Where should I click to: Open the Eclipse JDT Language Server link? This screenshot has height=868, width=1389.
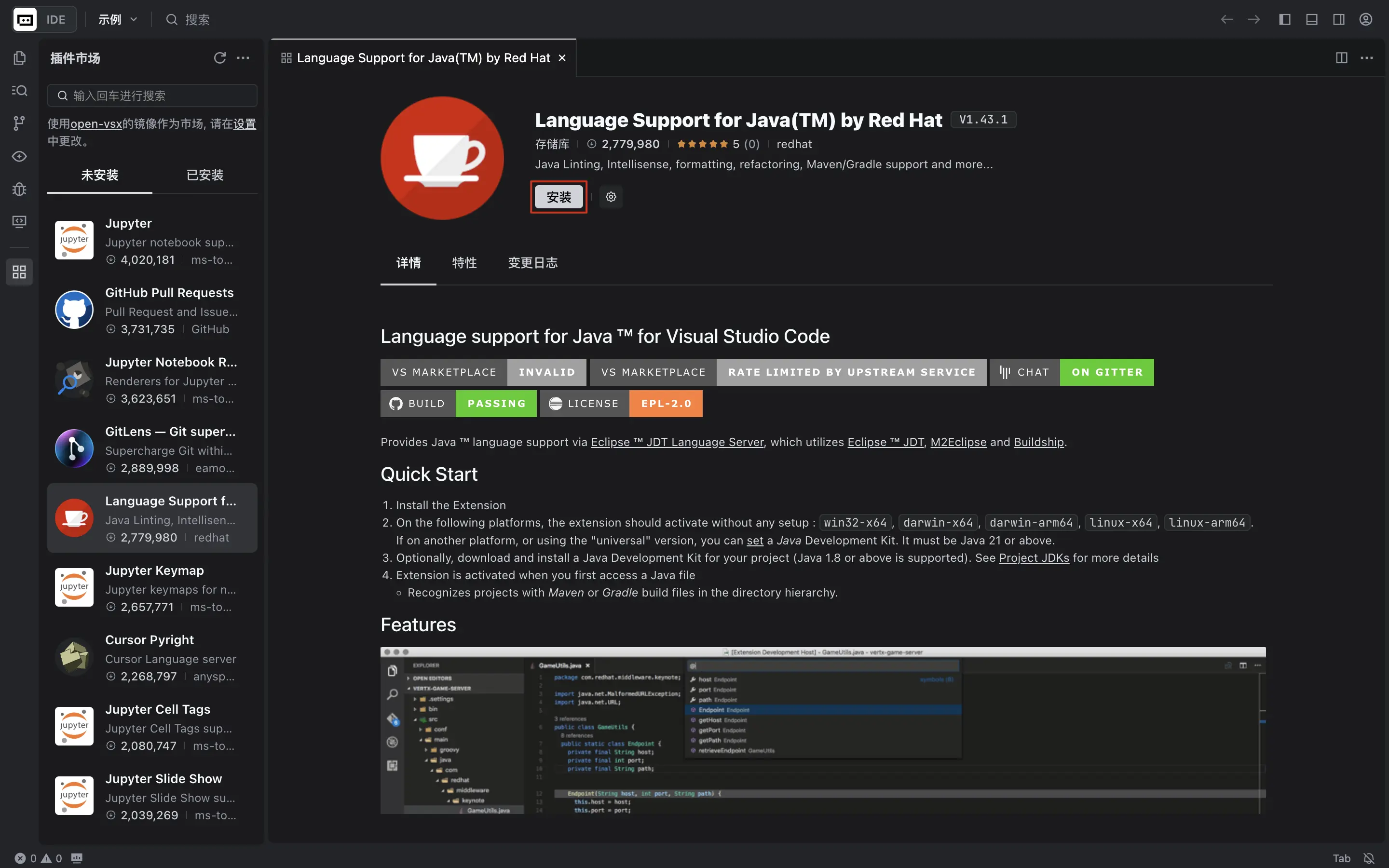(677, 442)
